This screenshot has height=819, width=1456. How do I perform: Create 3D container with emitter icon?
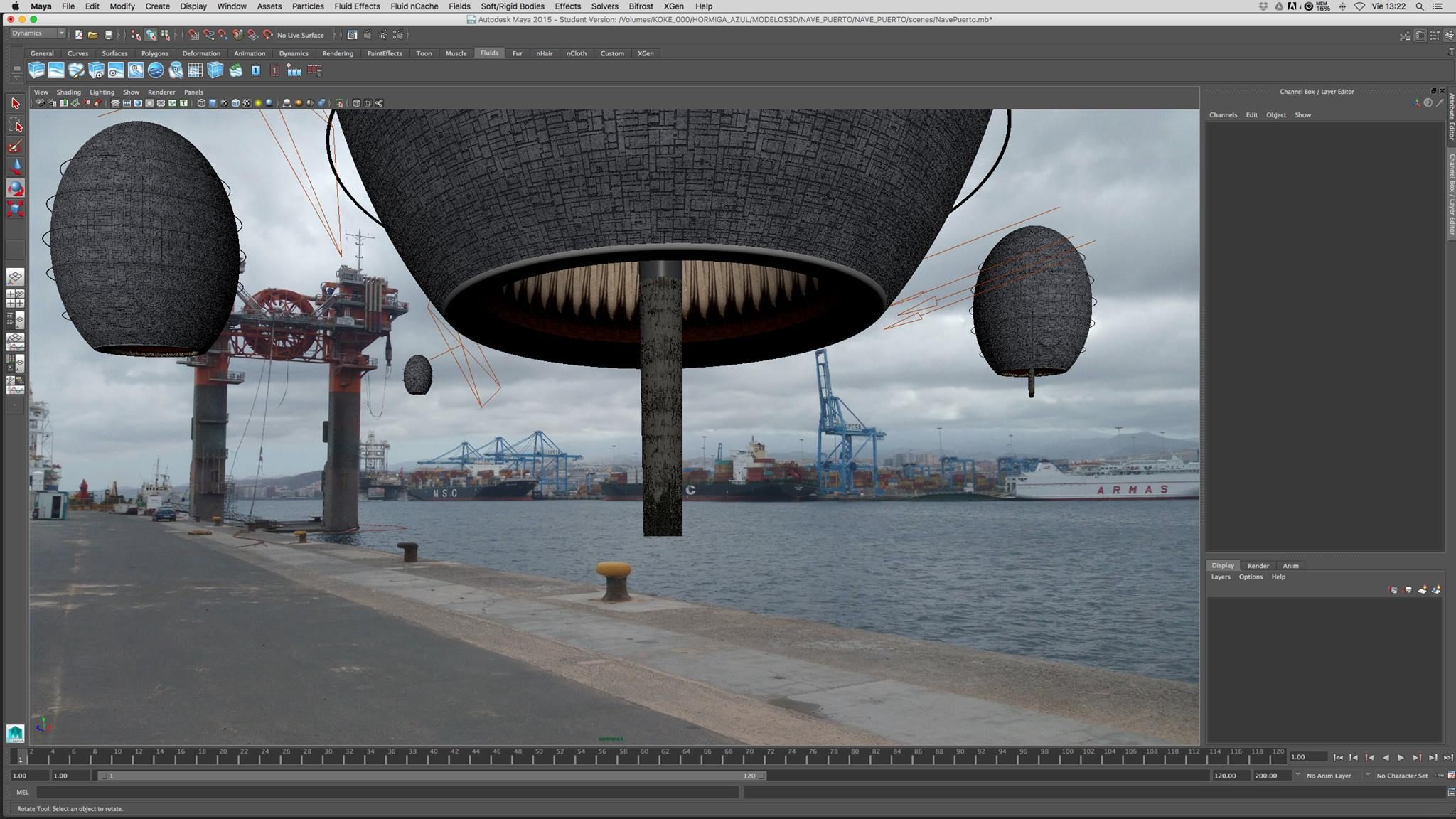(x=96, y=70)
